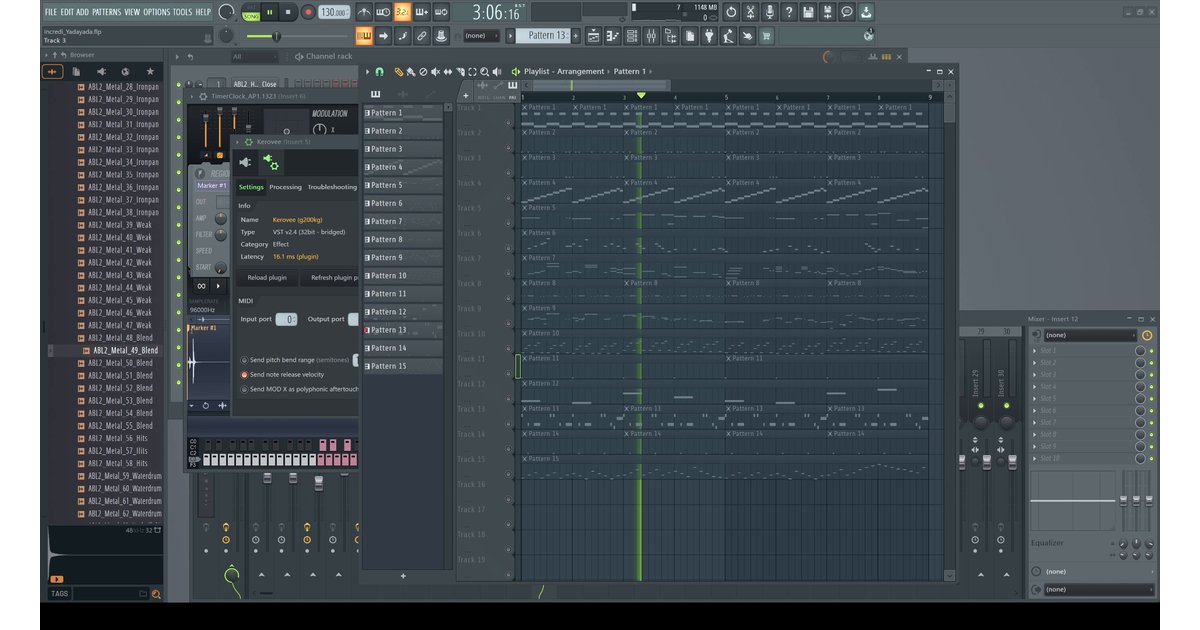Click the Reload plugin button
The image size is (1200, 630).
coord(267,277)
